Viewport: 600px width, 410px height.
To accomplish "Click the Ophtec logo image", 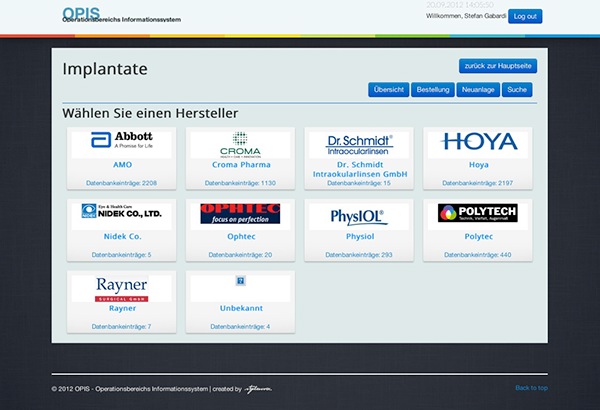I will [x=240, y=214].
